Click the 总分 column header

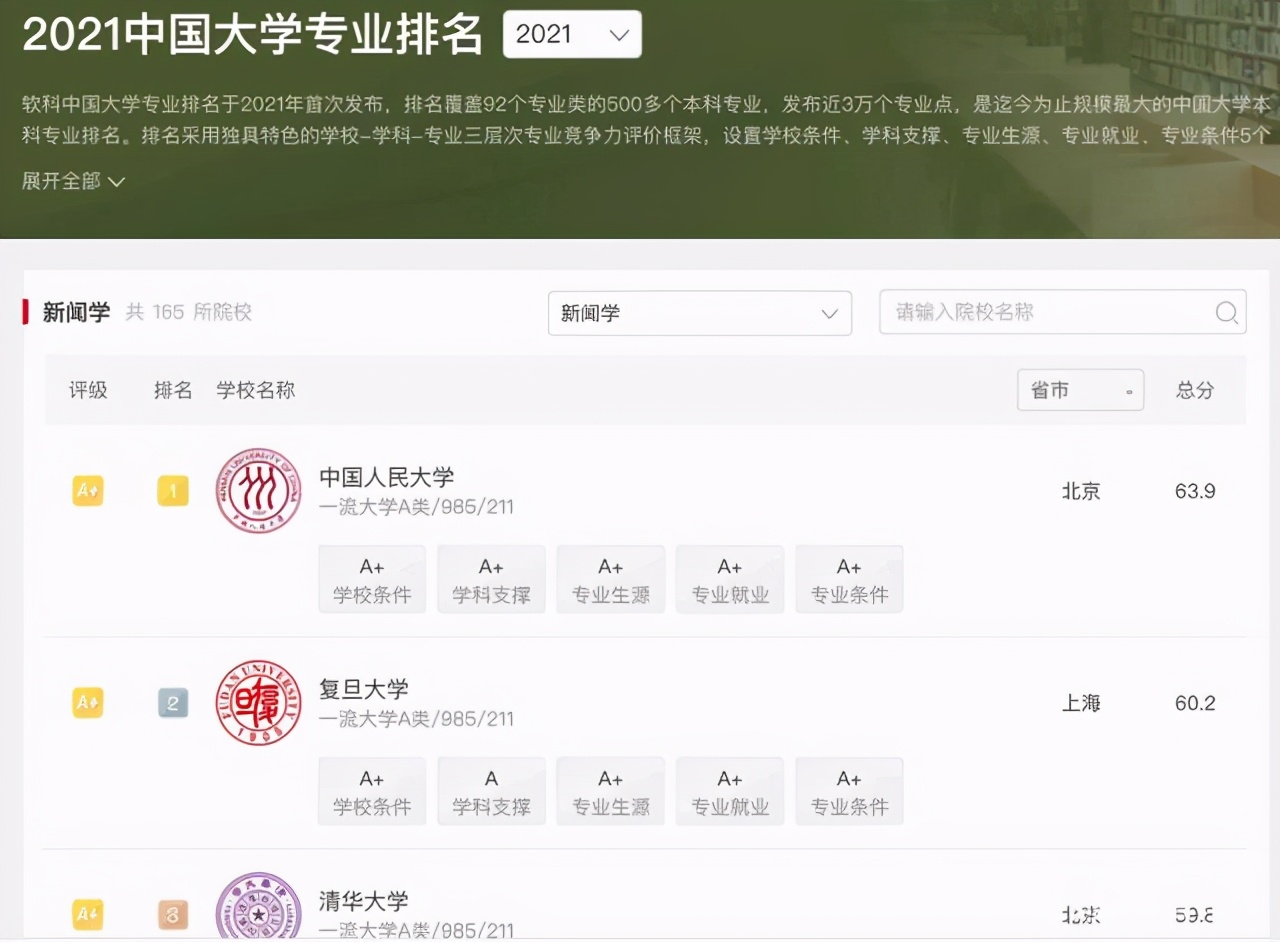(x=1193, y=390)
